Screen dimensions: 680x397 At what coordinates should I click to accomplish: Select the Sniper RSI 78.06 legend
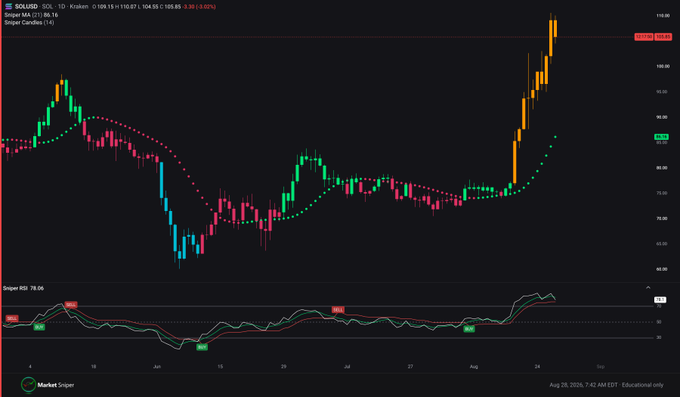23,288
